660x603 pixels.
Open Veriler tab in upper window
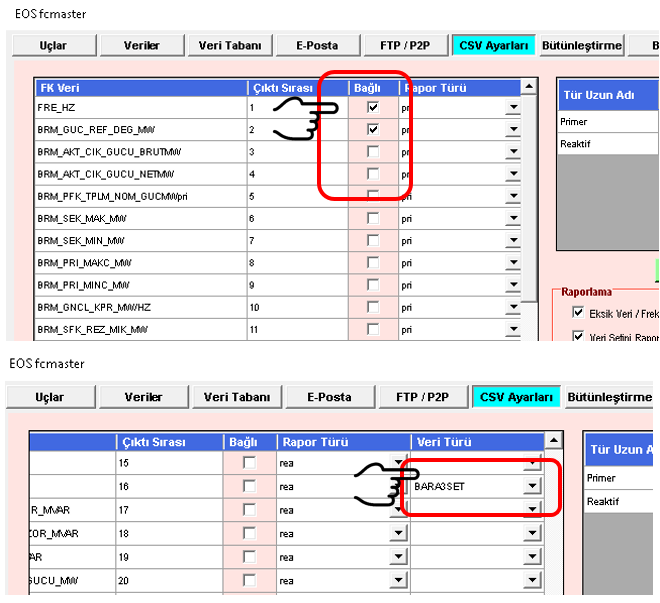142,45
